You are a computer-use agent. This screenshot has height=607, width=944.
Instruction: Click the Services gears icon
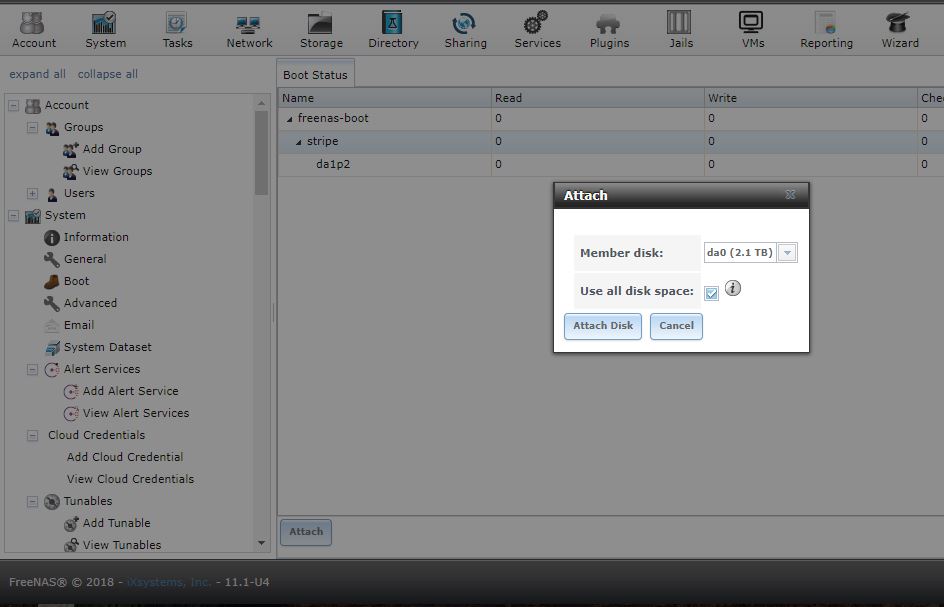(537, 24)
